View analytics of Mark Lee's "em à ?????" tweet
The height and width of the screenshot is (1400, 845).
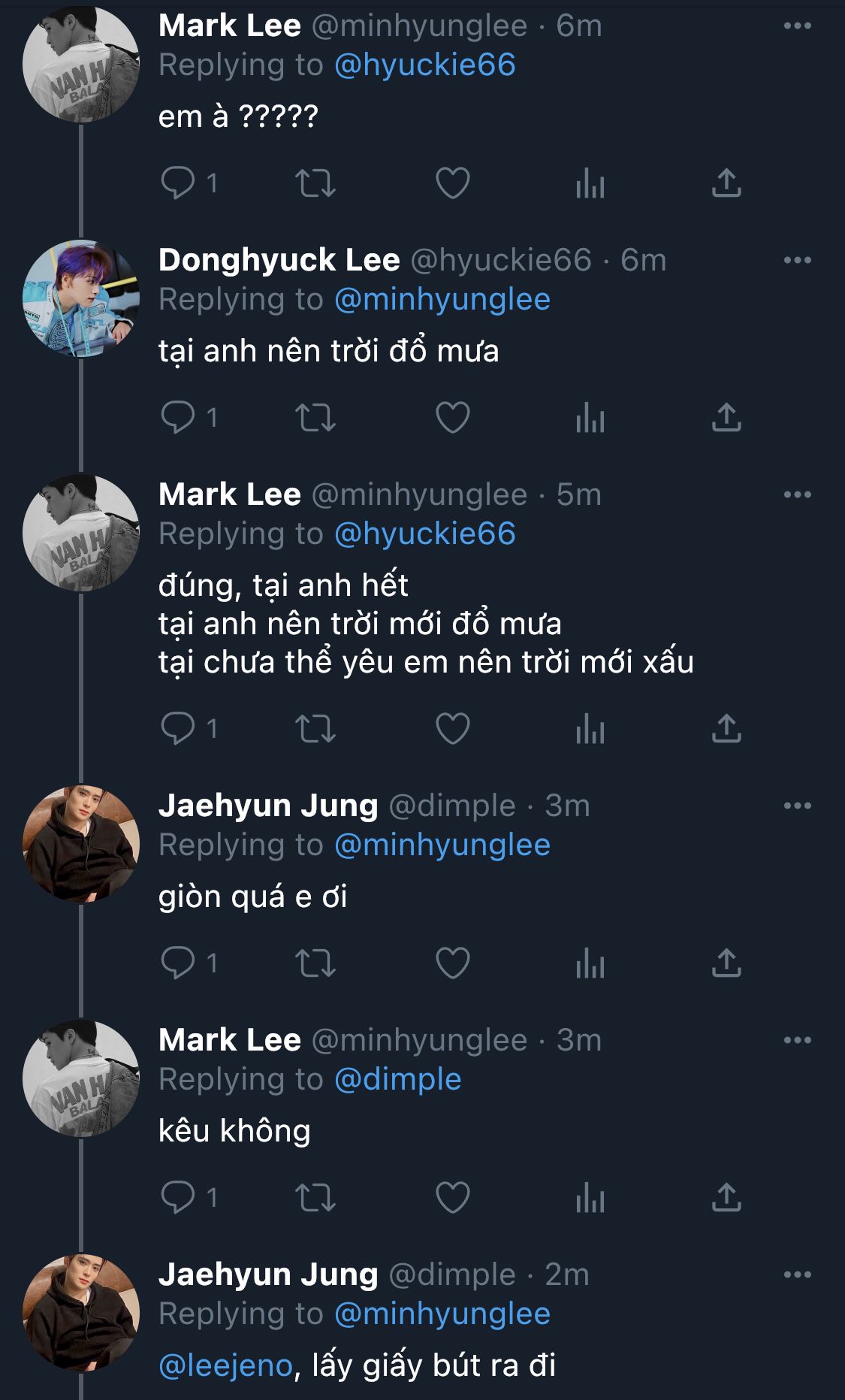click(x=590, y=183)
